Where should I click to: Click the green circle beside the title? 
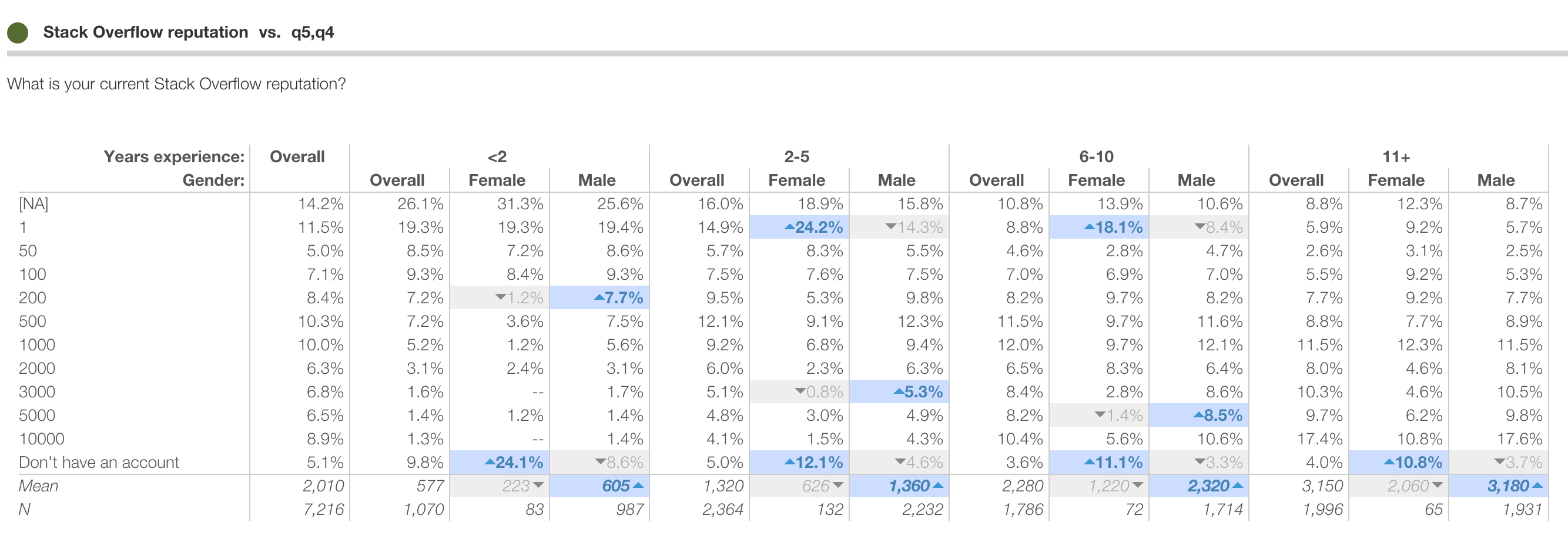(x=18, y=33)
